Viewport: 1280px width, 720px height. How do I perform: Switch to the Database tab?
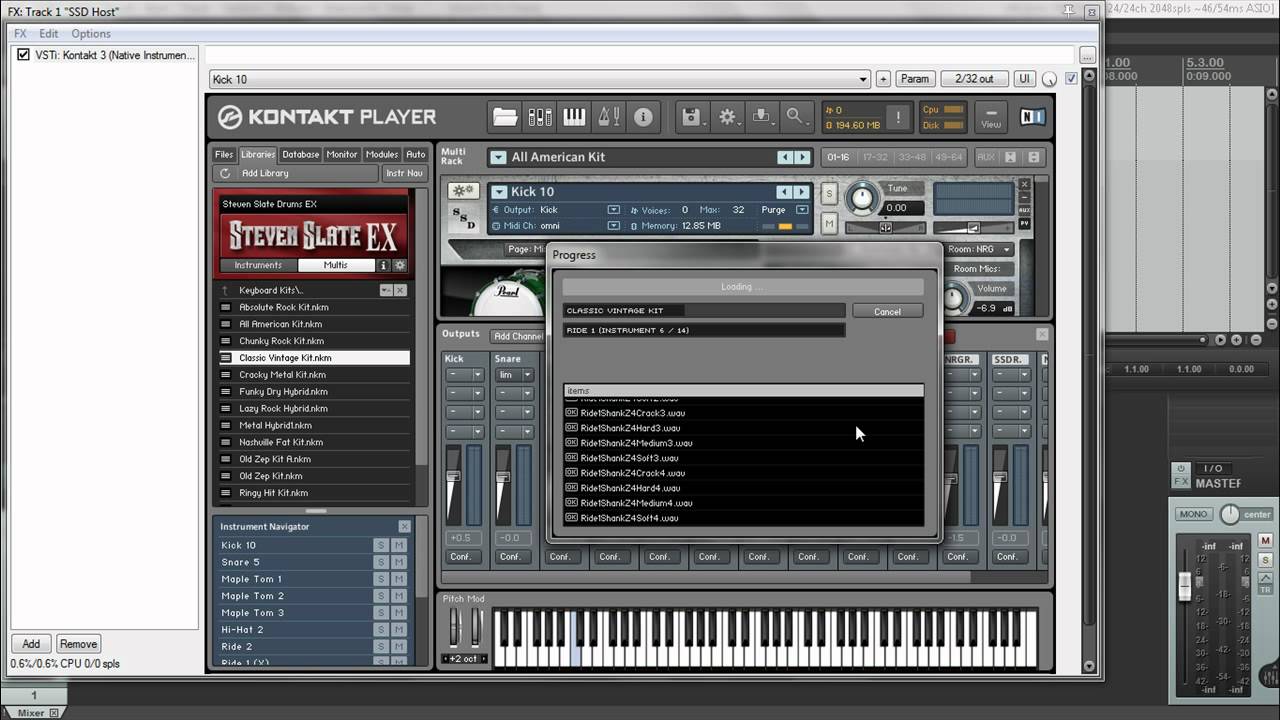click(x=300, y=154)
